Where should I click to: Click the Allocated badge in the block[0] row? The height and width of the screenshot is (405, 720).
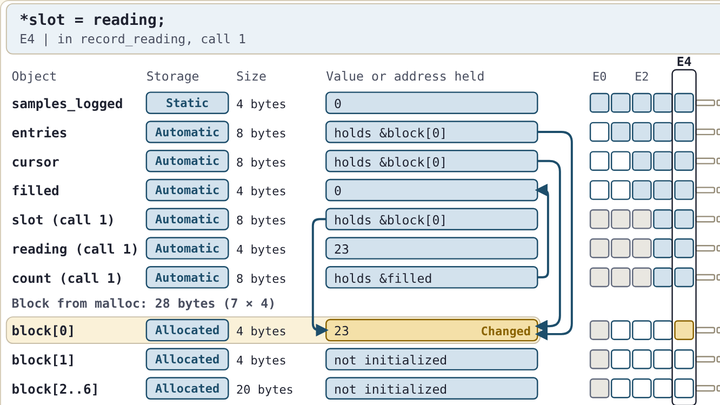tap(187, 330)
